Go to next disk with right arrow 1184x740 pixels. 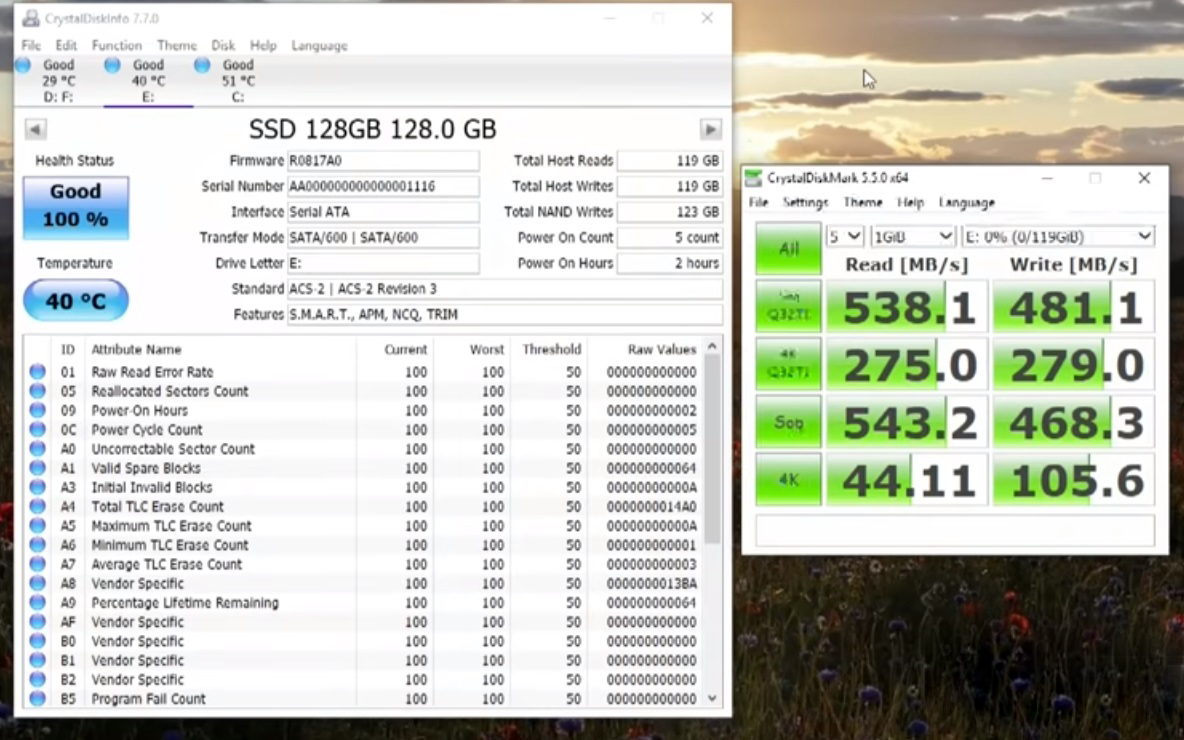710,129
